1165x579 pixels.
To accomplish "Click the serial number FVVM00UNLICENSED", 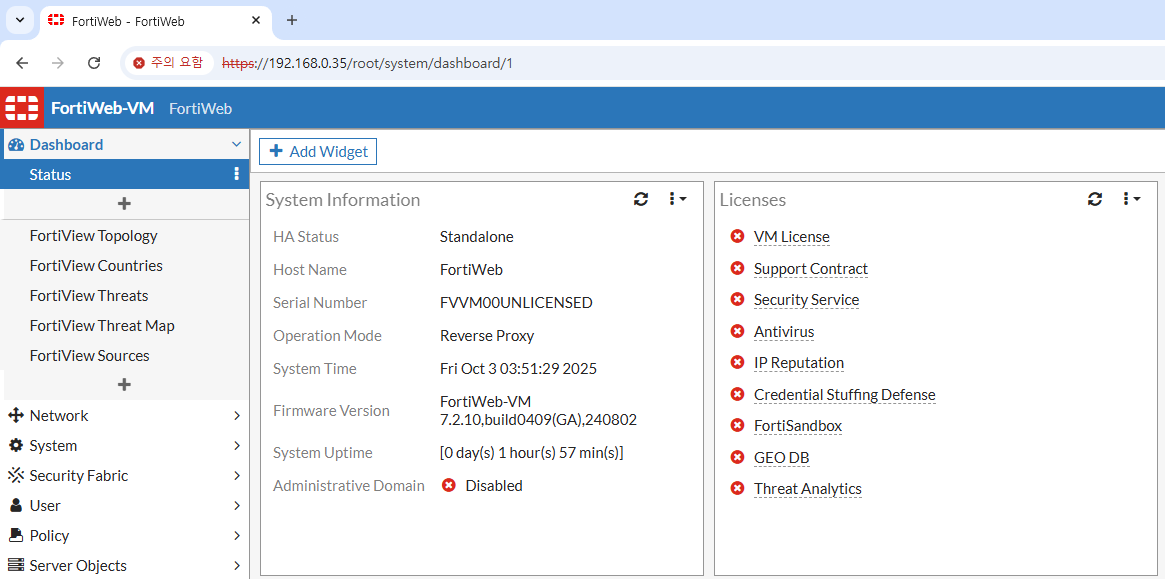I will point(516,303).
